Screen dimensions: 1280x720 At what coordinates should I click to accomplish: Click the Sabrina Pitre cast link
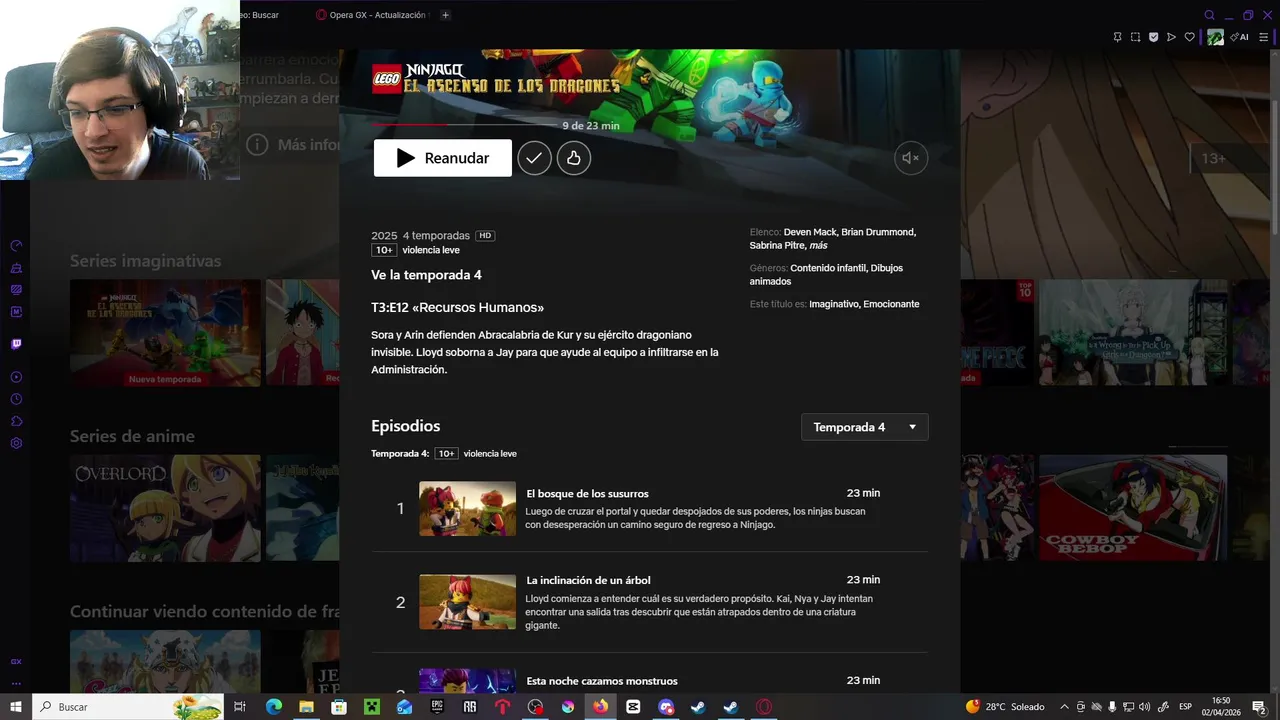[777, 246]
